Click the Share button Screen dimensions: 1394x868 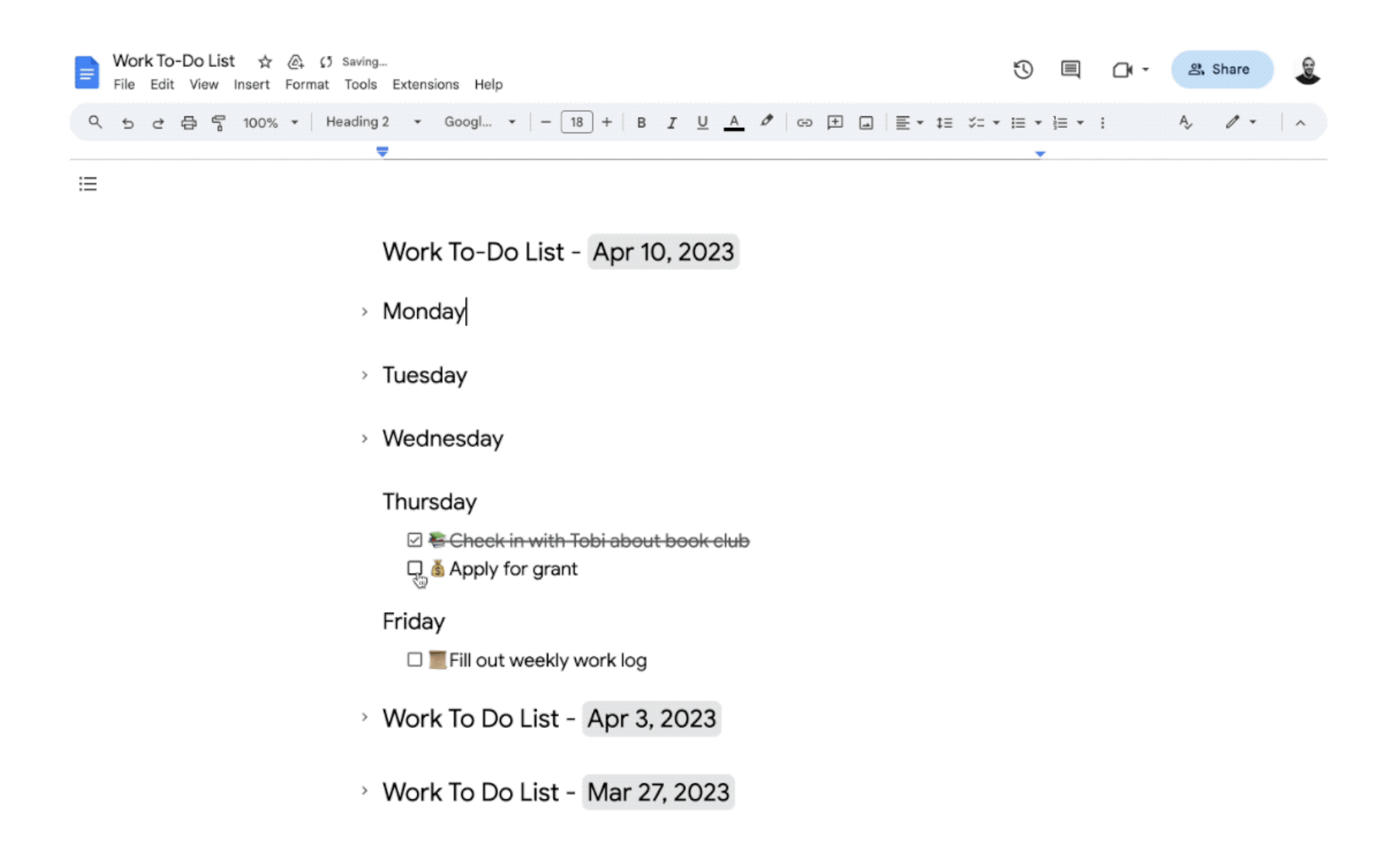1221,70
